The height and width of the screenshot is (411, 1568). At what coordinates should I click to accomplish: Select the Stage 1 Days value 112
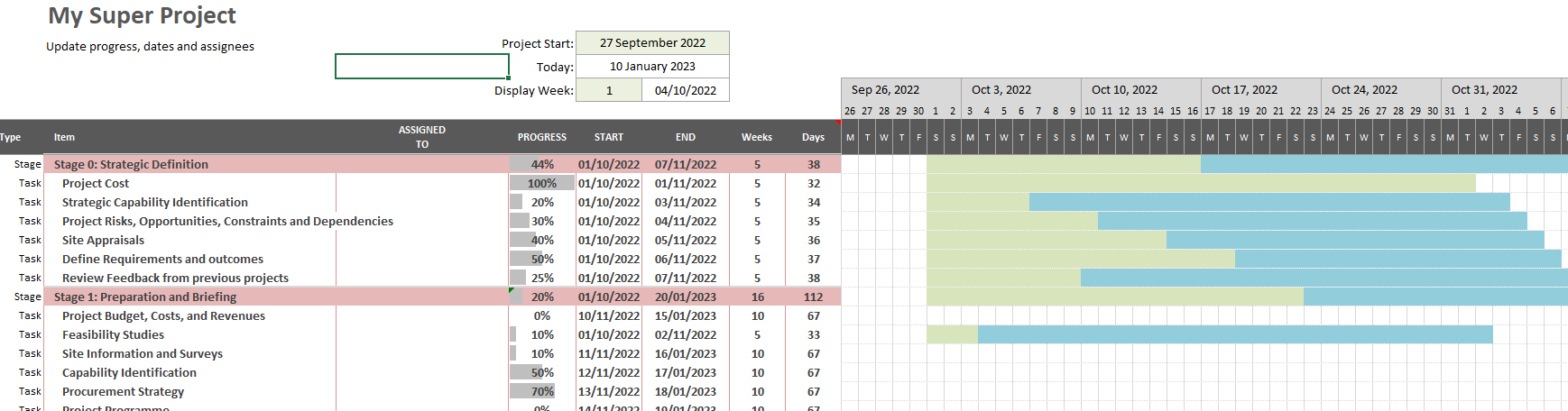coord(813,297)
